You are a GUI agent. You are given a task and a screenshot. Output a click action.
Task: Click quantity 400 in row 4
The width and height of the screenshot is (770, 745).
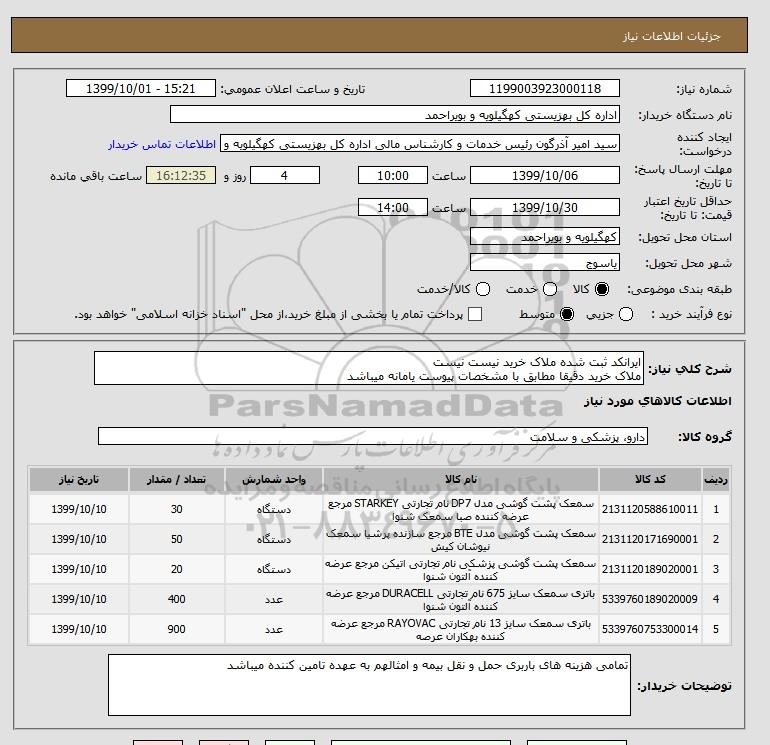[x=177, y=599]
